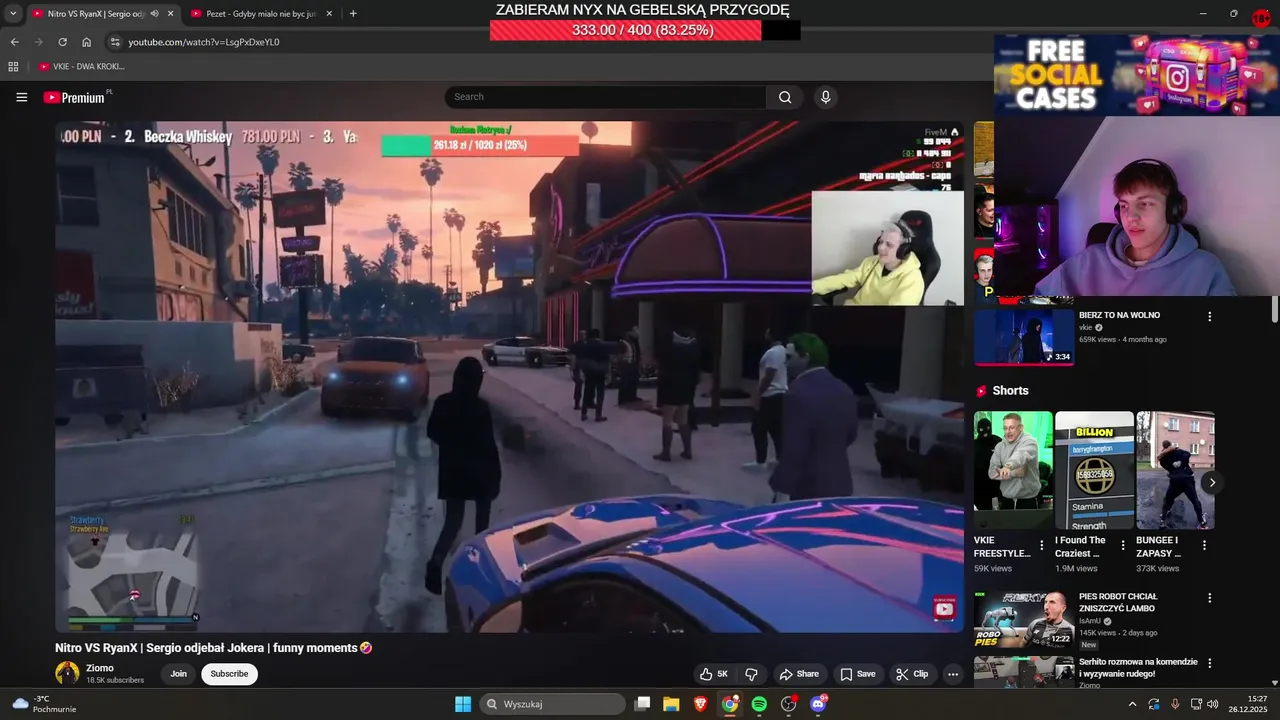Open the Ziomo channel name link
The image size is (1280, 720).
[100, 668]
